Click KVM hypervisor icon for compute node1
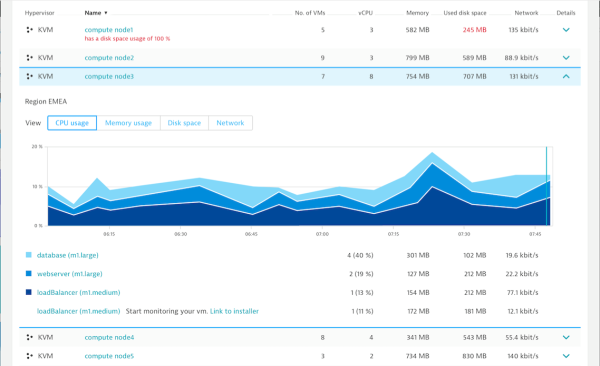 (x=29, y=30)
